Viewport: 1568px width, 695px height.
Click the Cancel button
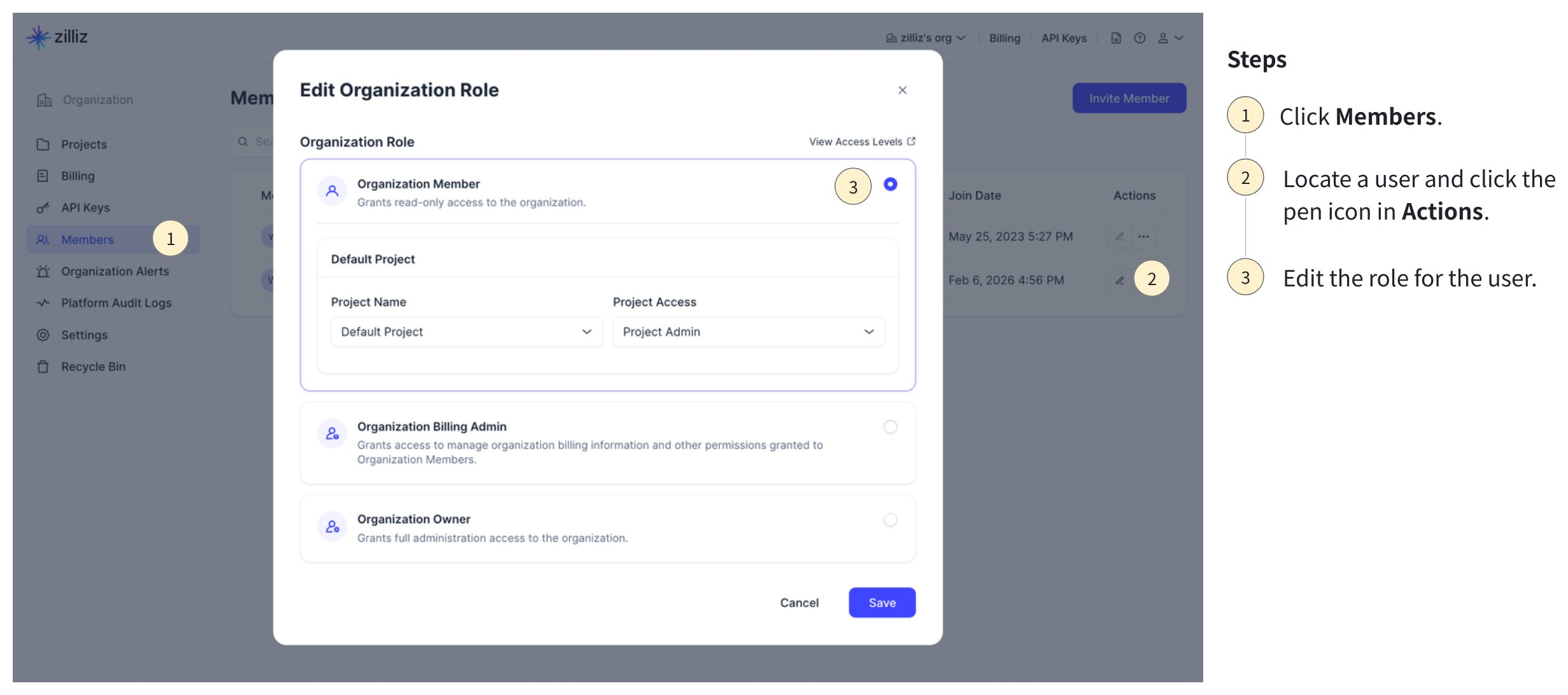(x=799, y=603)
